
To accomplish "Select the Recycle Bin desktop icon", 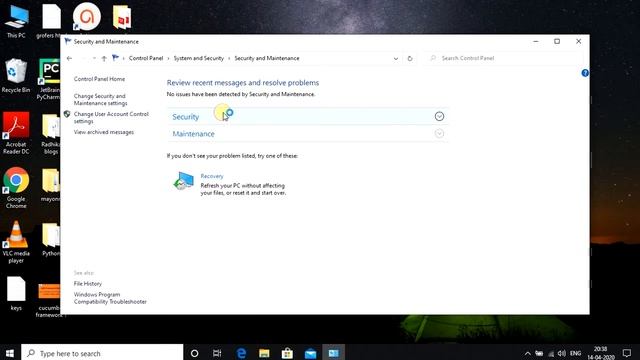I will (16, 76).
